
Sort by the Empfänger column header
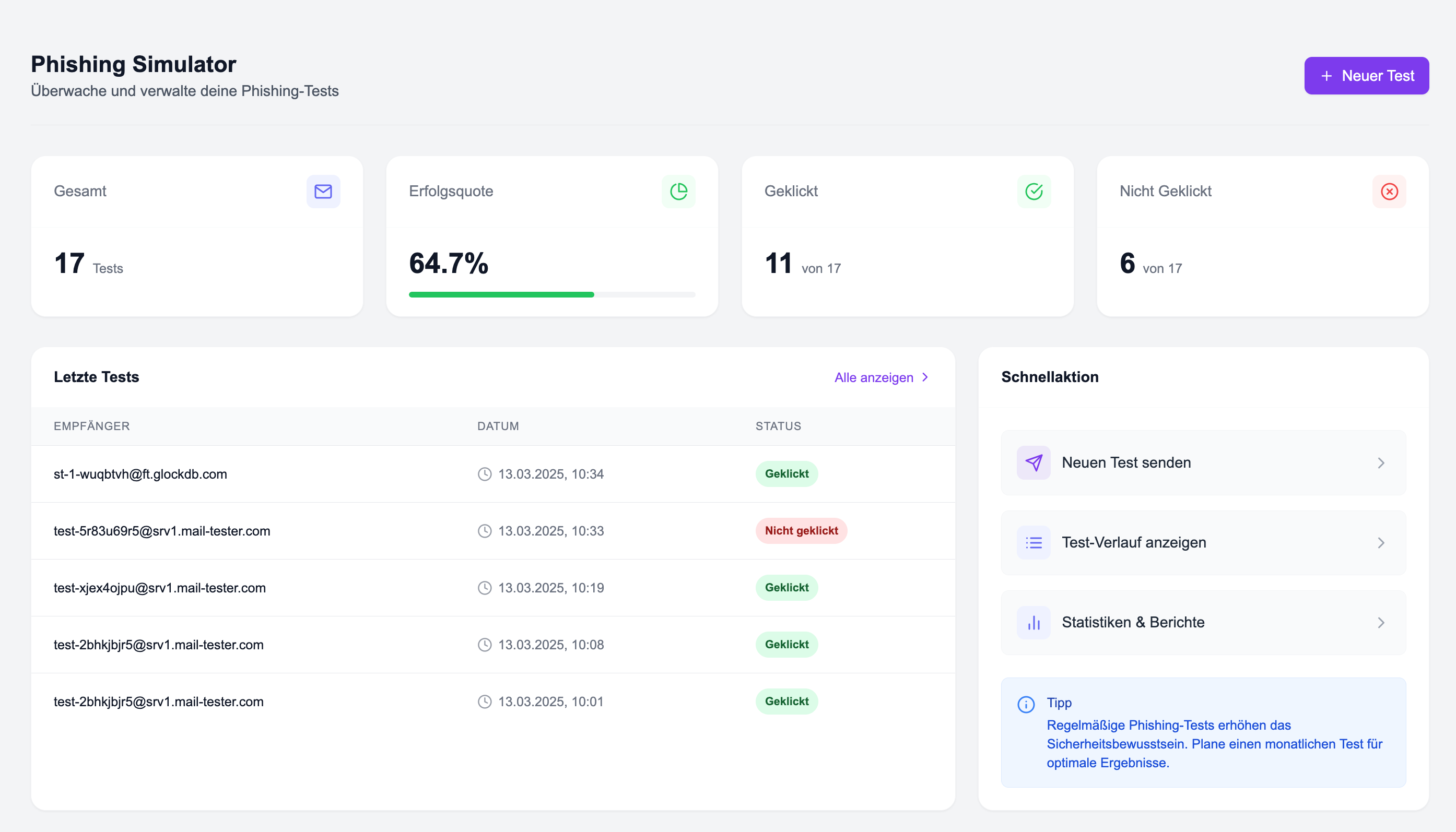[x=91, y=426]
